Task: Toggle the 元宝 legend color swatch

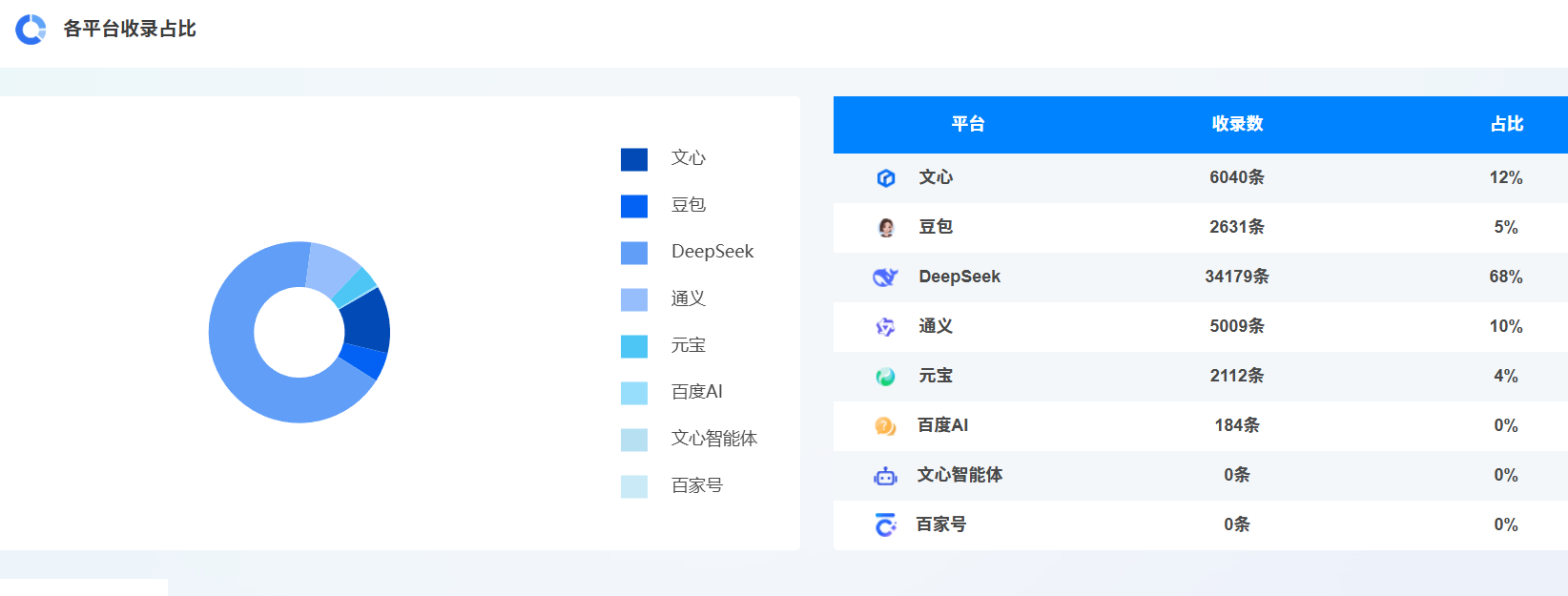Action: pyautogui.click(x=634, y=346)
